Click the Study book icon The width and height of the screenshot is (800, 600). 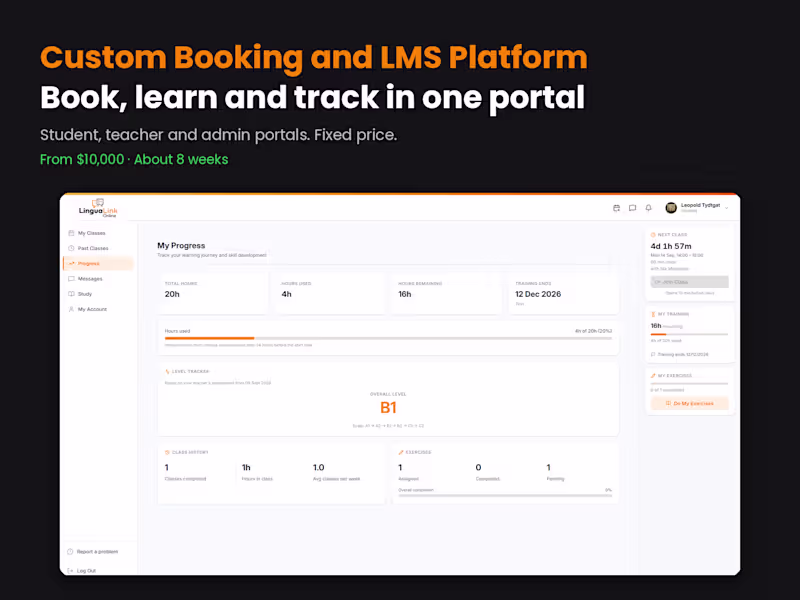[71, 294]
